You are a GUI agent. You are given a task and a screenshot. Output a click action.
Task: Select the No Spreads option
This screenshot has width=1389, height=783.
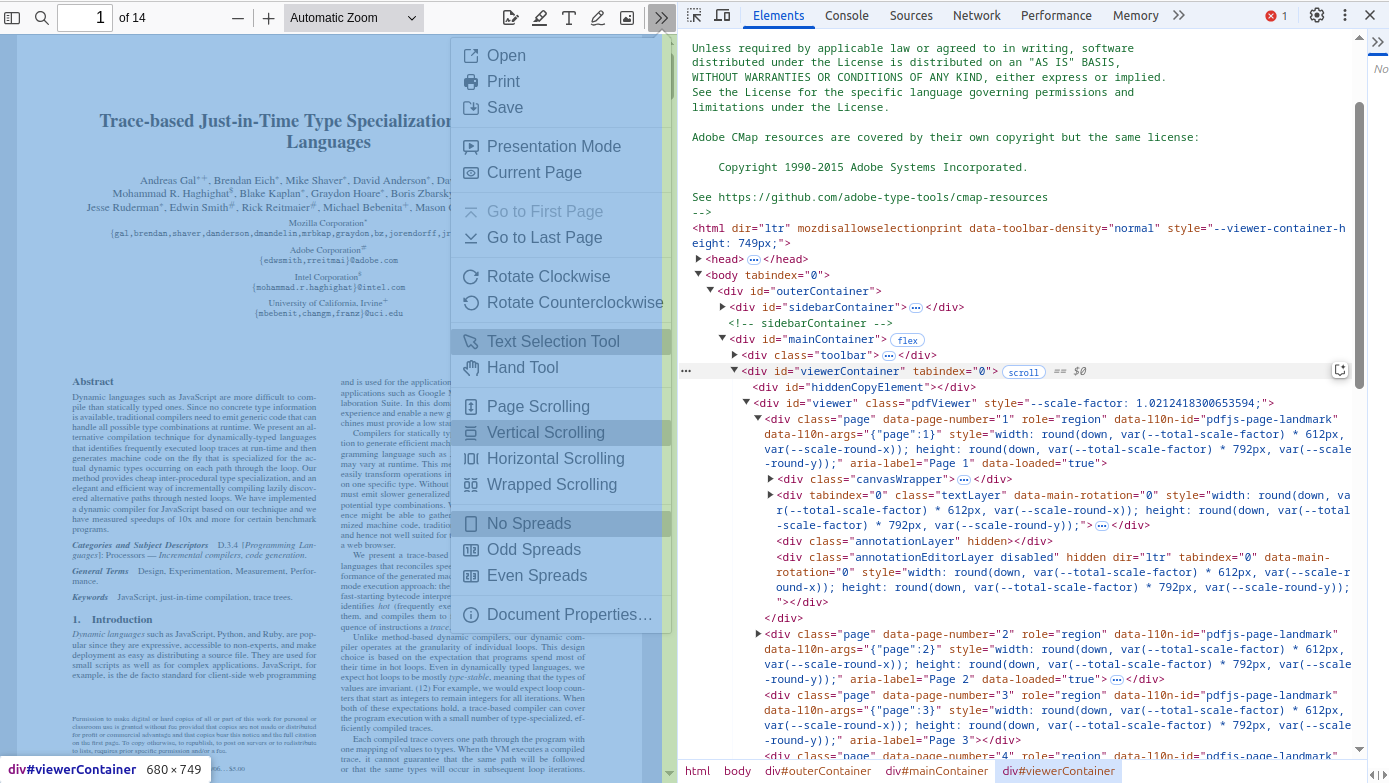tap(561, 523)
